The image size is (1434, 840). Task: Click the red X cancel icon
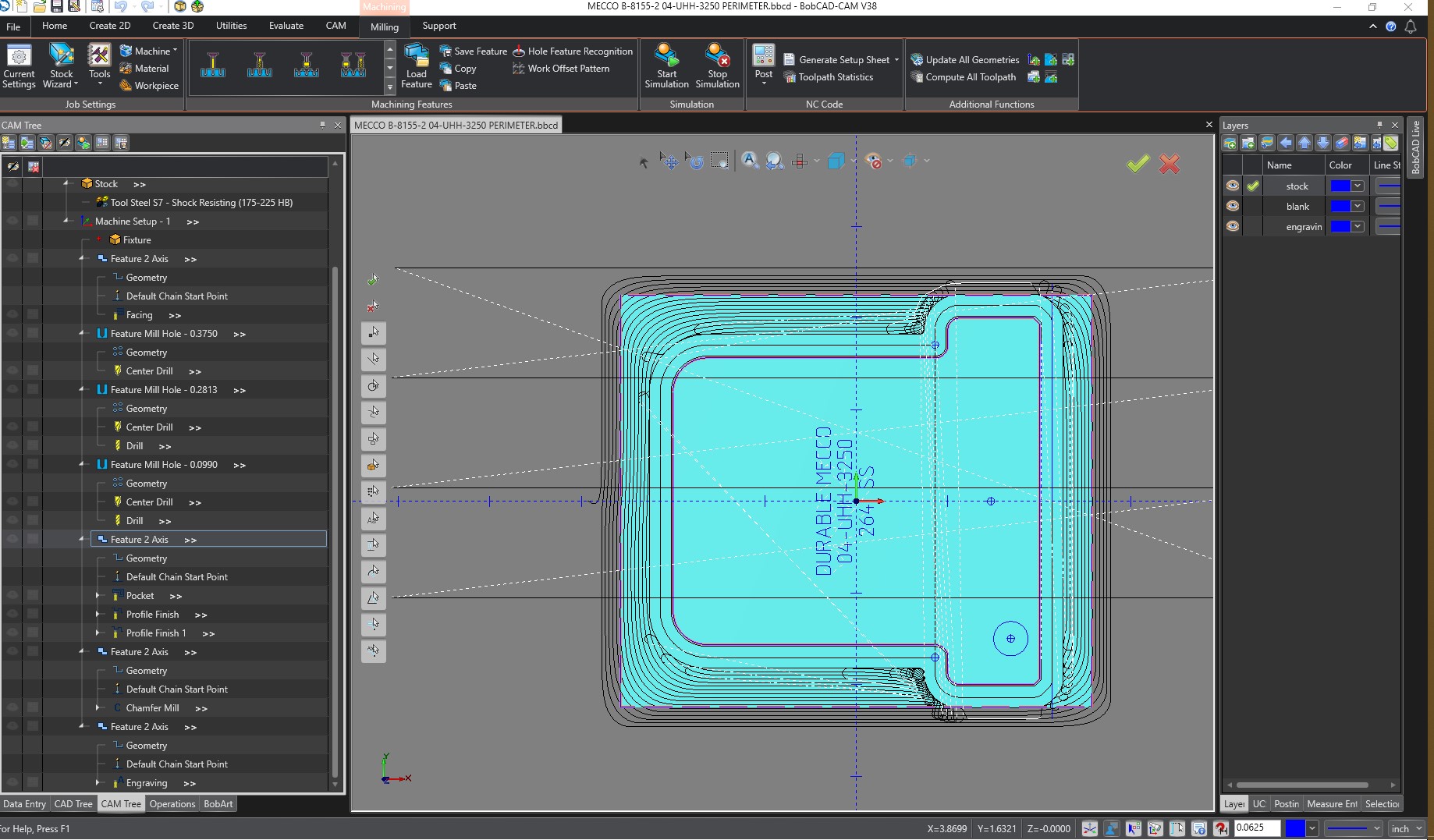(1169, 164)
